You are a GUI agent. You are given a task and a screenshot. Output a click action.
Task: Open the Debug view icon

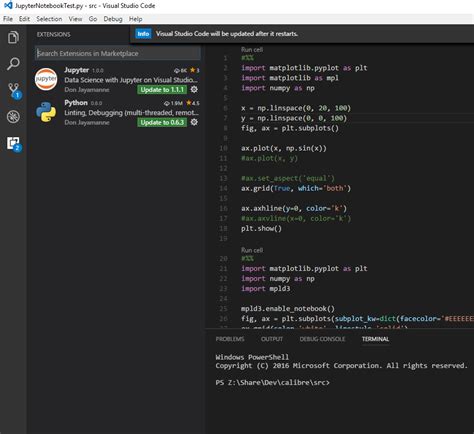click(13, 117)
